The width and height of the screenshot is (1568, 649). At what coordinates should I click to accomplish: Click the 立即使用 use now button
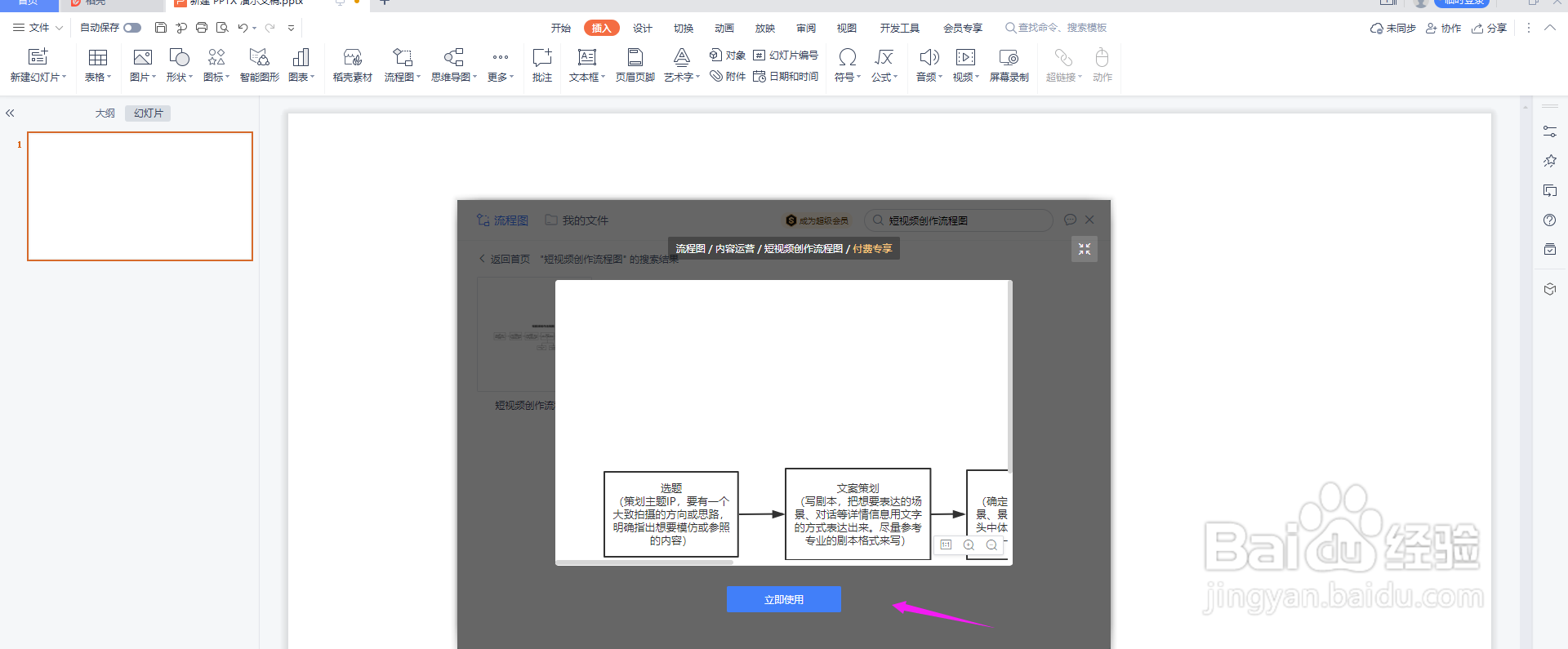(x=784, y=599)
